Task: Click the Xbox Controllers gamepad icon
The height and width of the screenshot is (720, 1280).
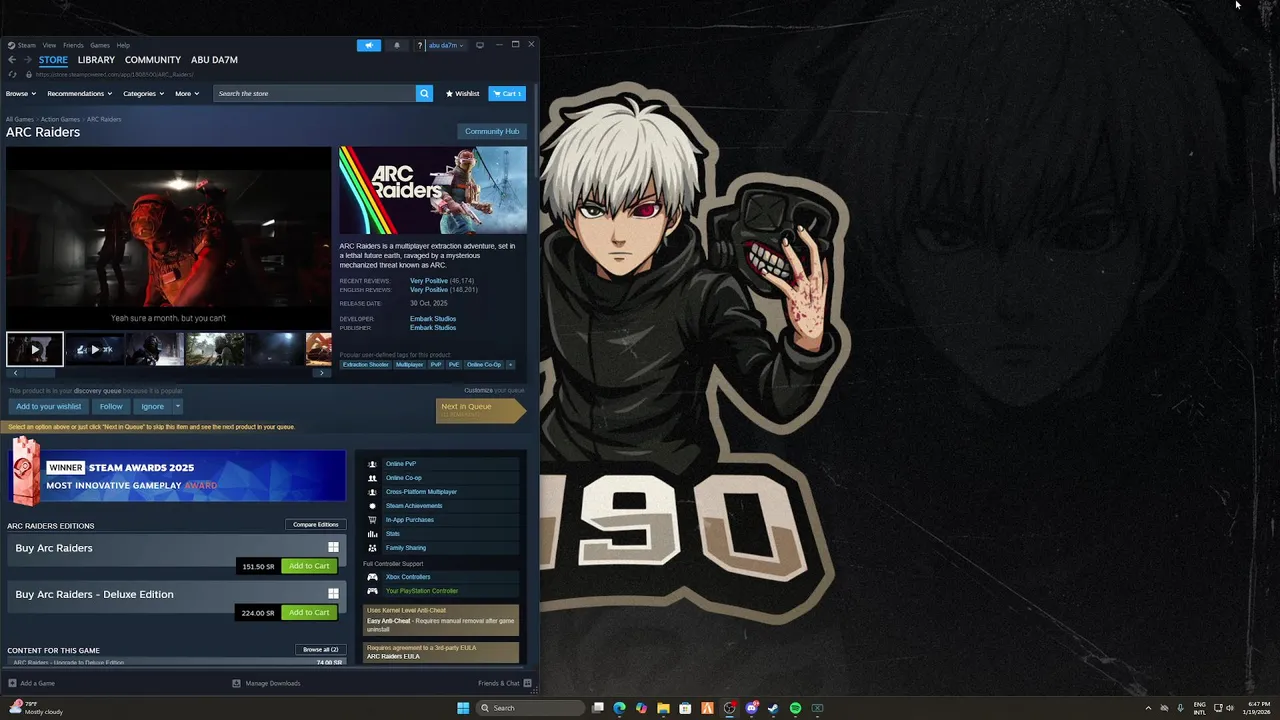Action: [x=372, y=577]
